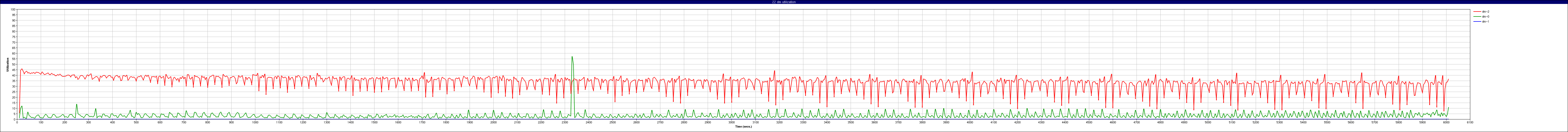Click the x-axis tick label 1700
The image size is (1568, 132).
[422, 122]
